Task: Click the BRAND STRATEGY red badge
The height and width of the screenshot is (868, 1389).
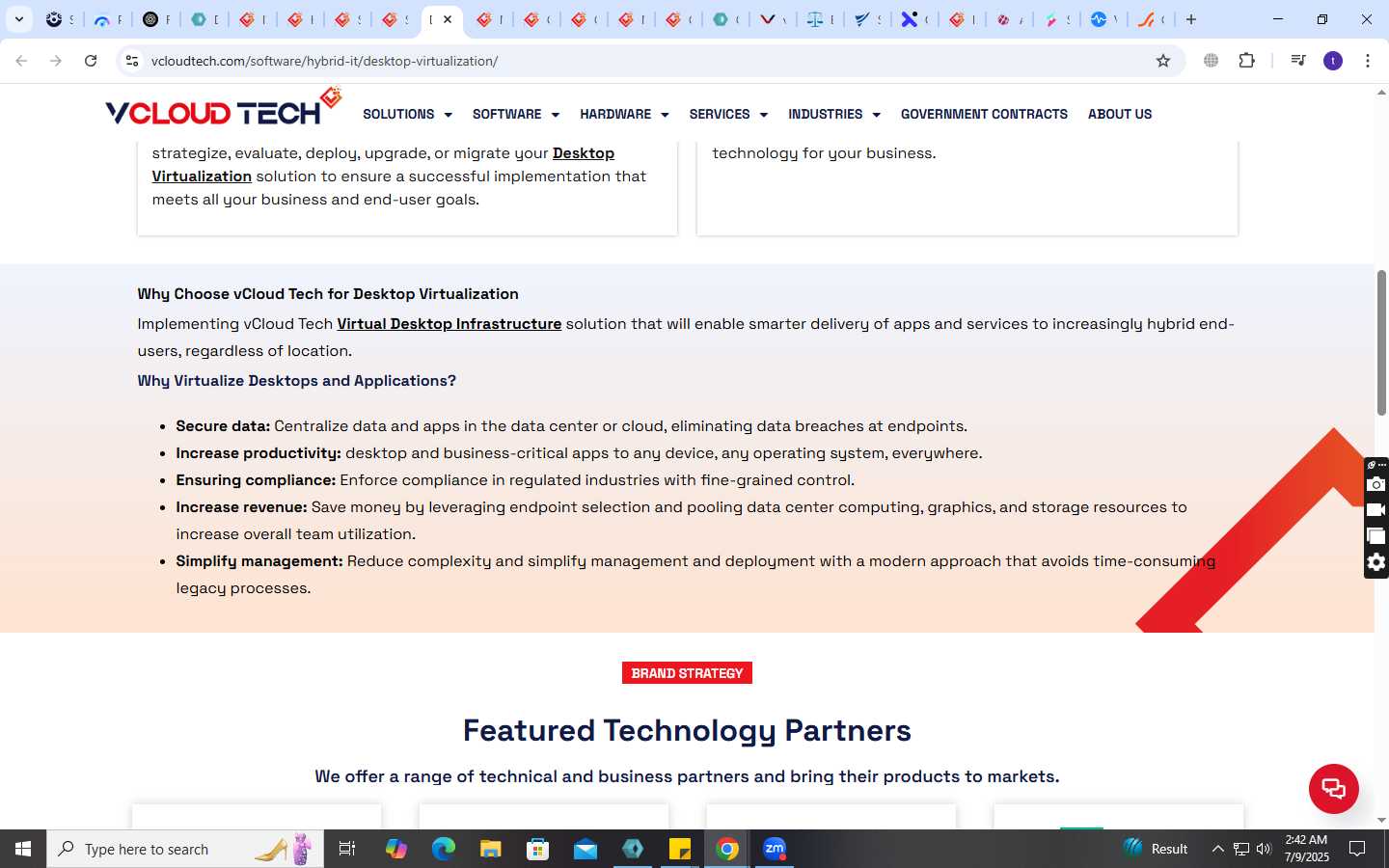Action: [687, 673]
